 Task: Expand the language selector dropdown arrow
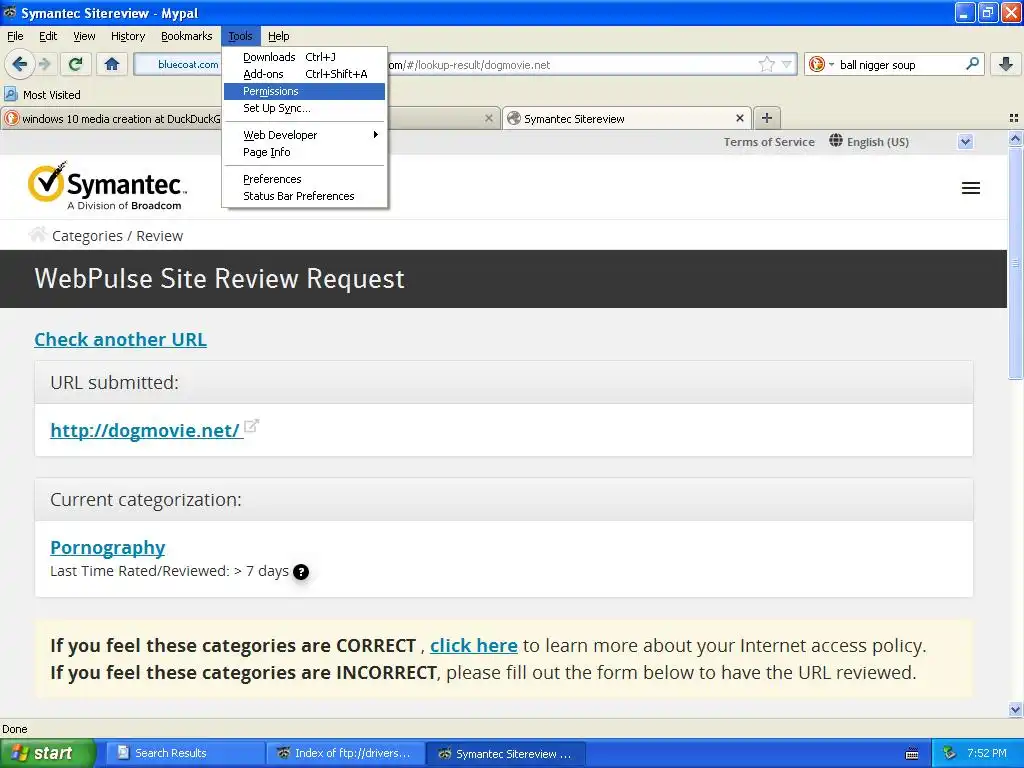click(x=965, y=142)
